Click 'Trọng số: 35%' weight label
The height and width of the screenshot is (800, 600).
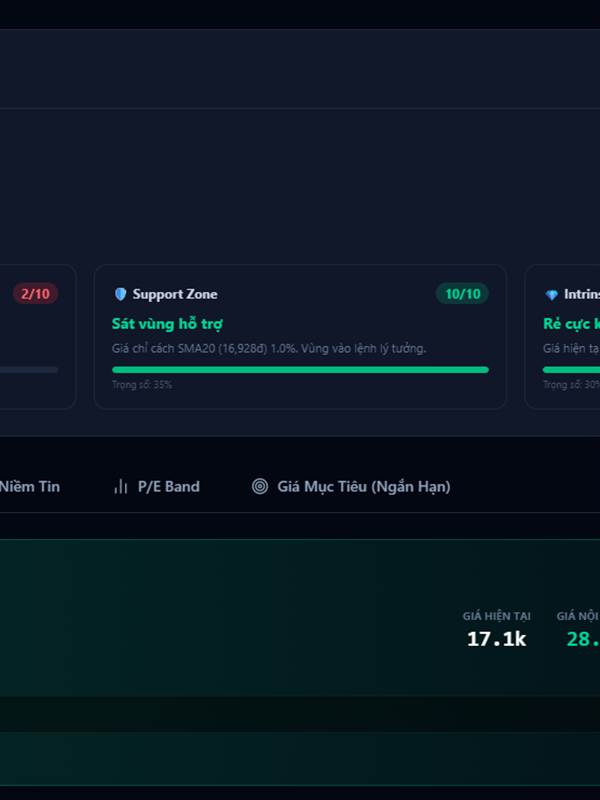(142, 385)
